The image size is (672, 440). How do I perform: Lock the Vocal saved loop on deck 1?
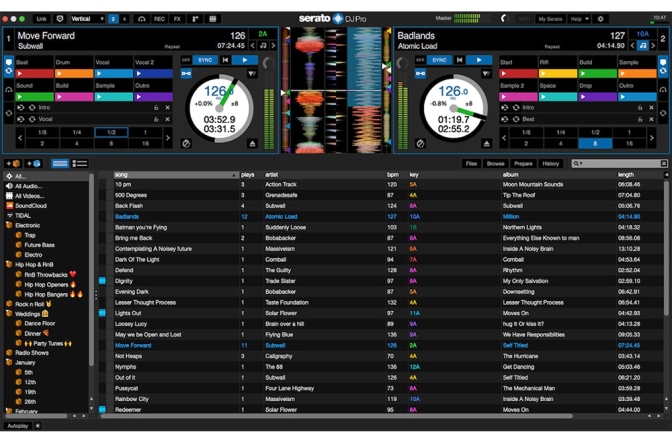tap(156, 119)
